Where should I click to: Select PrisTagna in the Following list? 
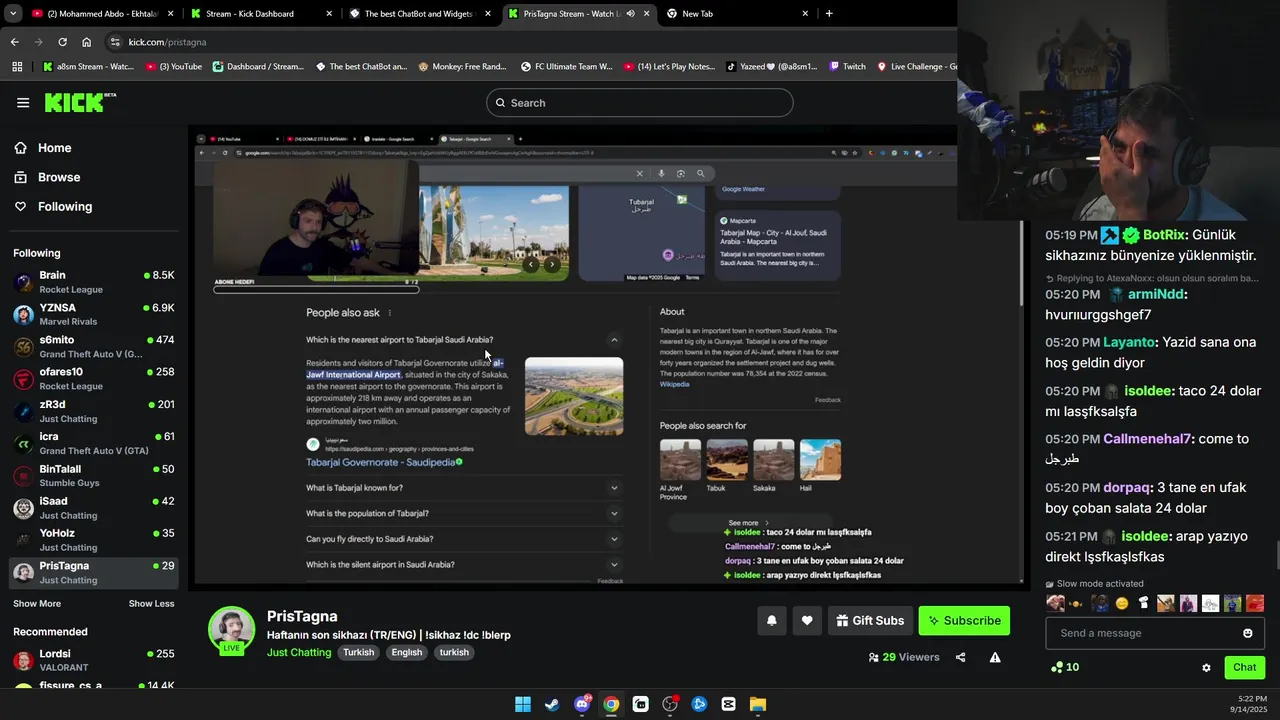[94, 572]
